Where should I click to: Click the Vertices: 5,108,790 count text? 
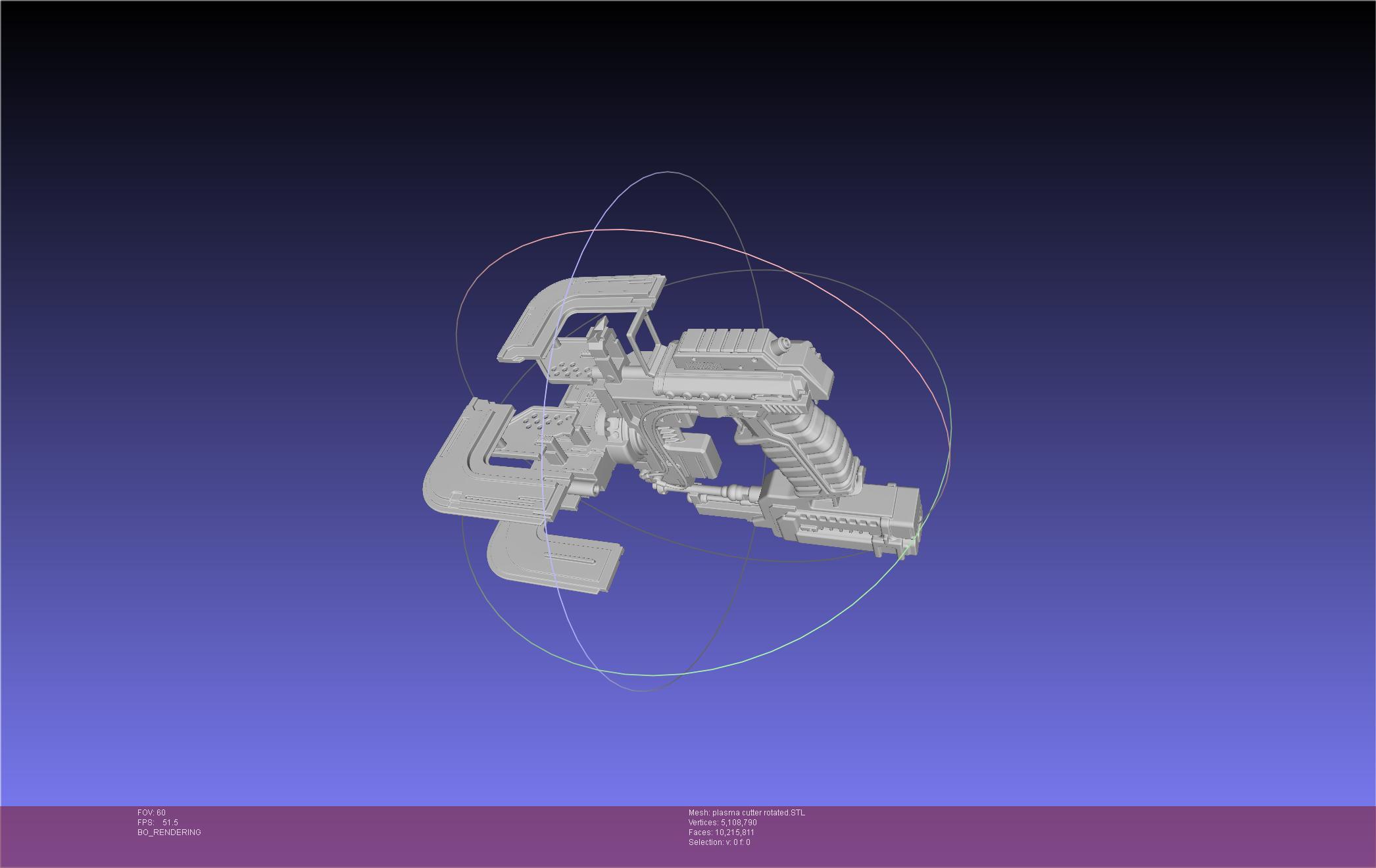tap(722, 823)
